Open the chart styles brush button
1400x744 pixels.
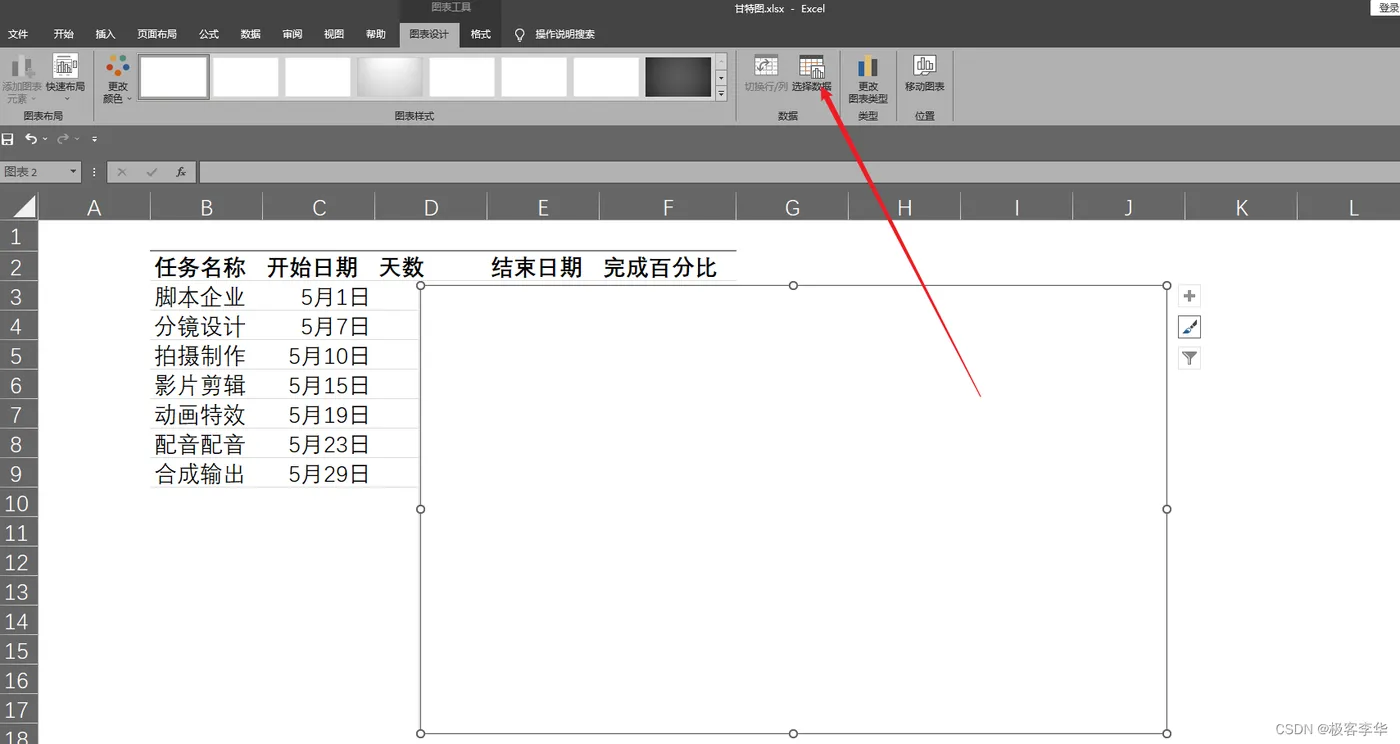pos(1189,327)
